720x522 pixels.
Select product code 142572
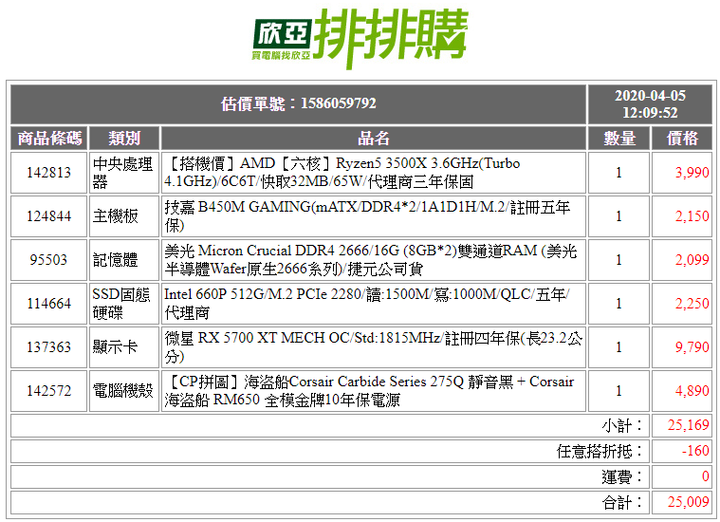(x=49, y=391)
